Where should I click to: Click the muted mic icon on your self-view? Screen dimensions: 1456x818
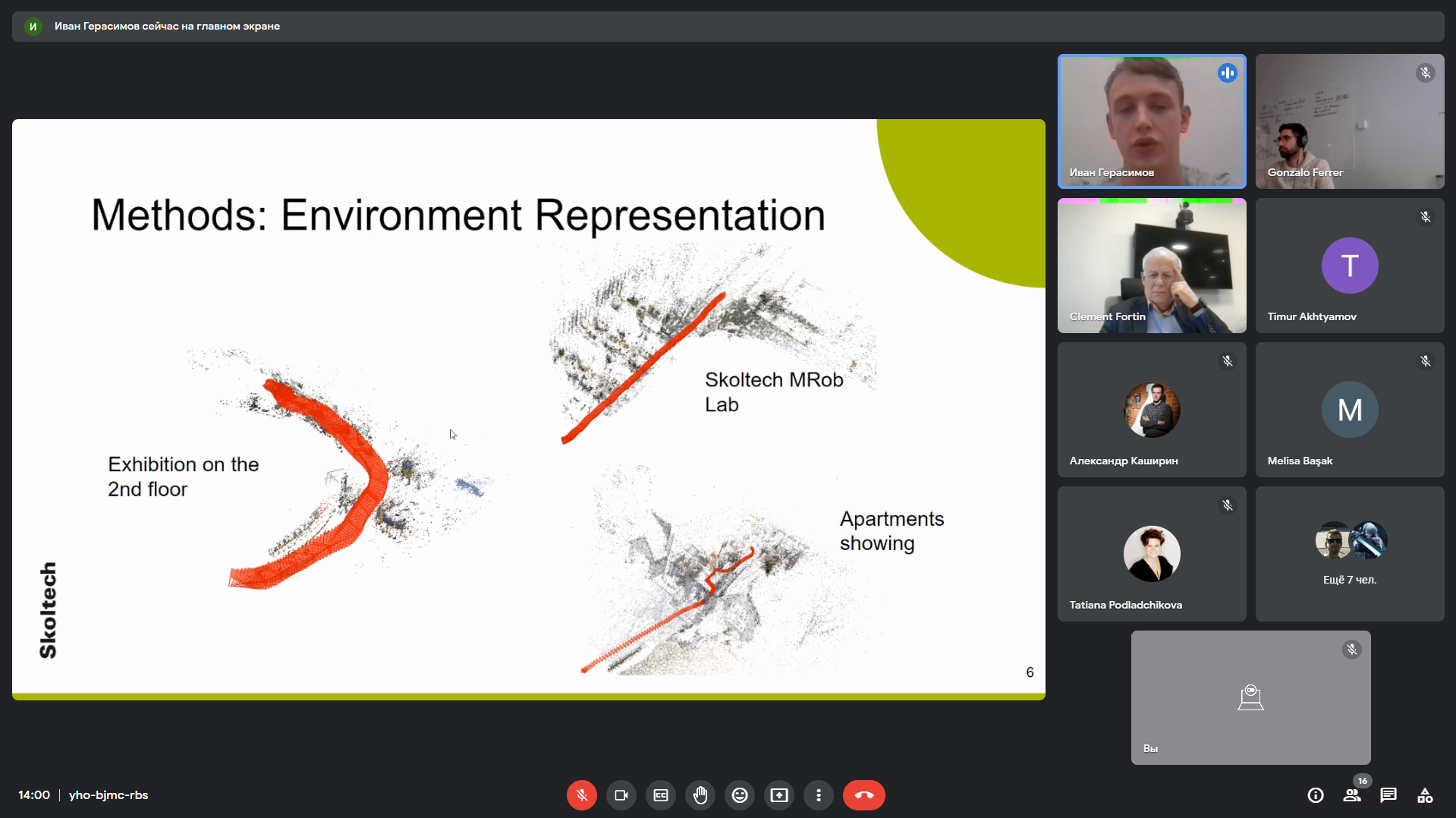point(1352,650)
